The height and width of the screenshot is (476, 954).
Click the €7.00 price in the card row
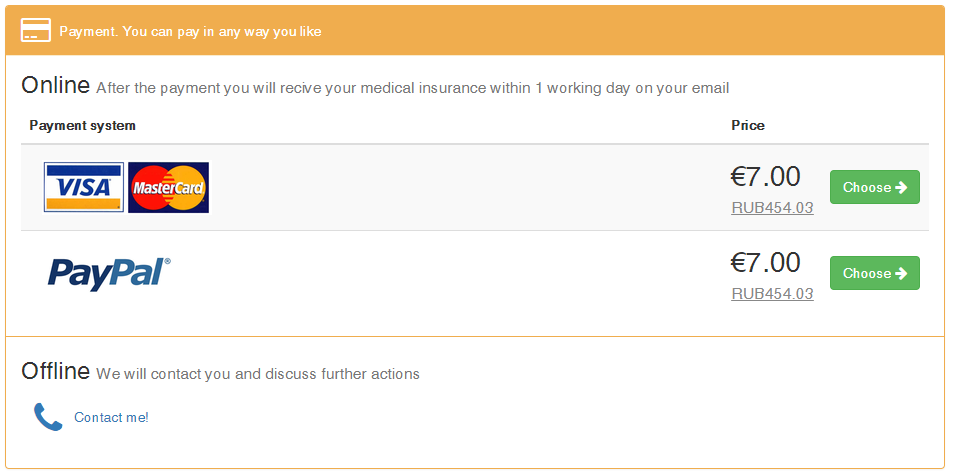[x=765, y=177]
